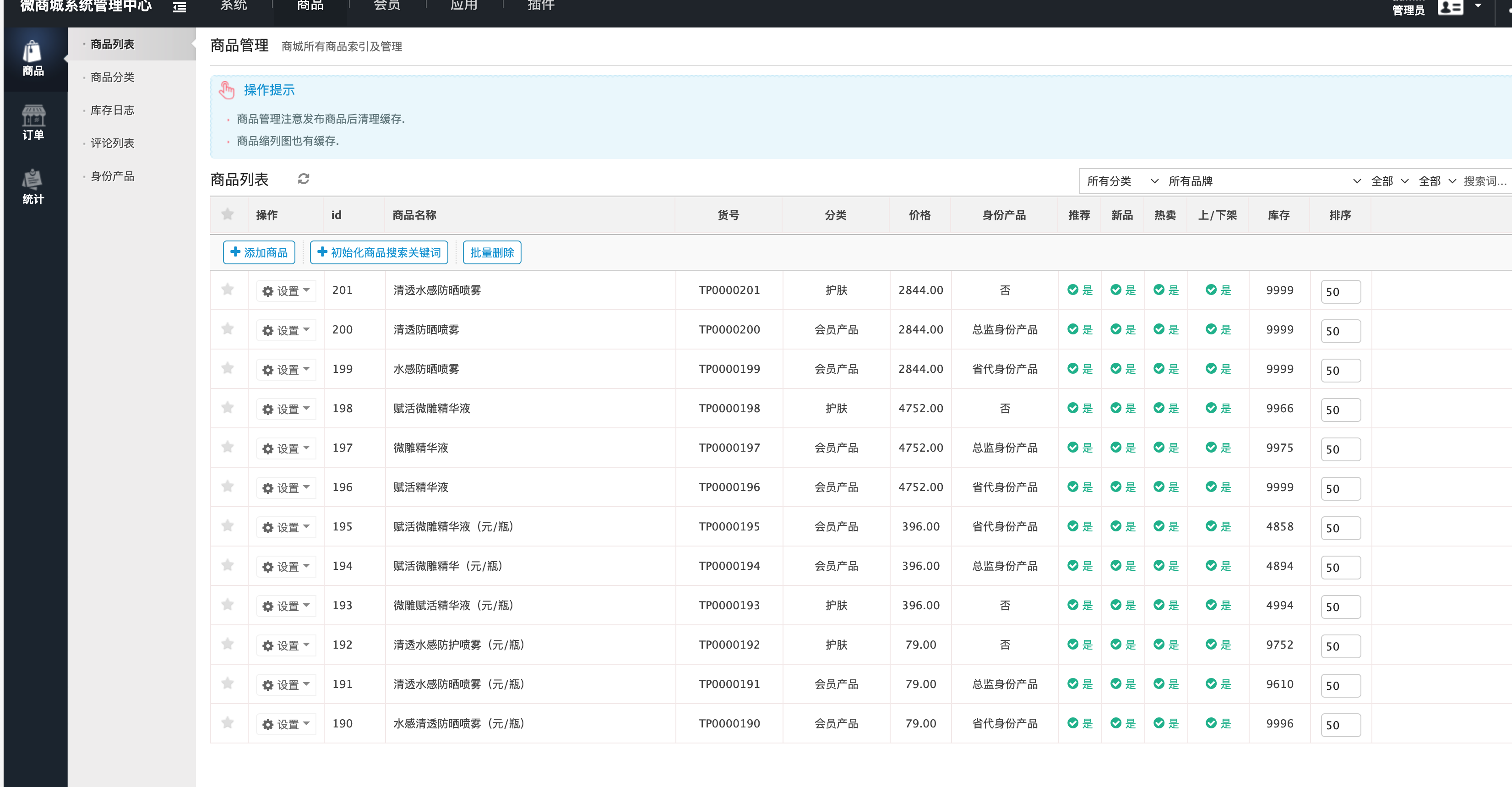1512x787 pixels.
Task: Toggle 上/下架 status for product 190
Action: tap(1218, 723)
